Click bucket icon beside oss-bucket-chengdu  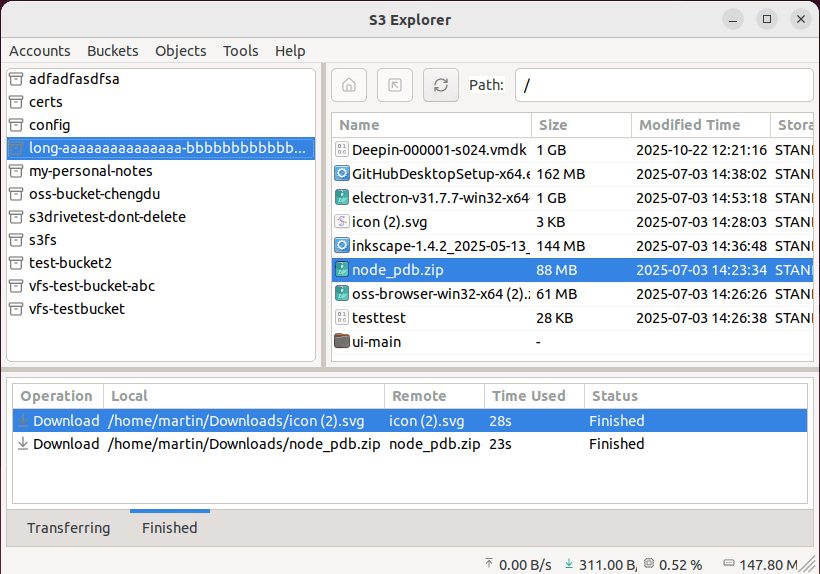[x=16, y=194]
